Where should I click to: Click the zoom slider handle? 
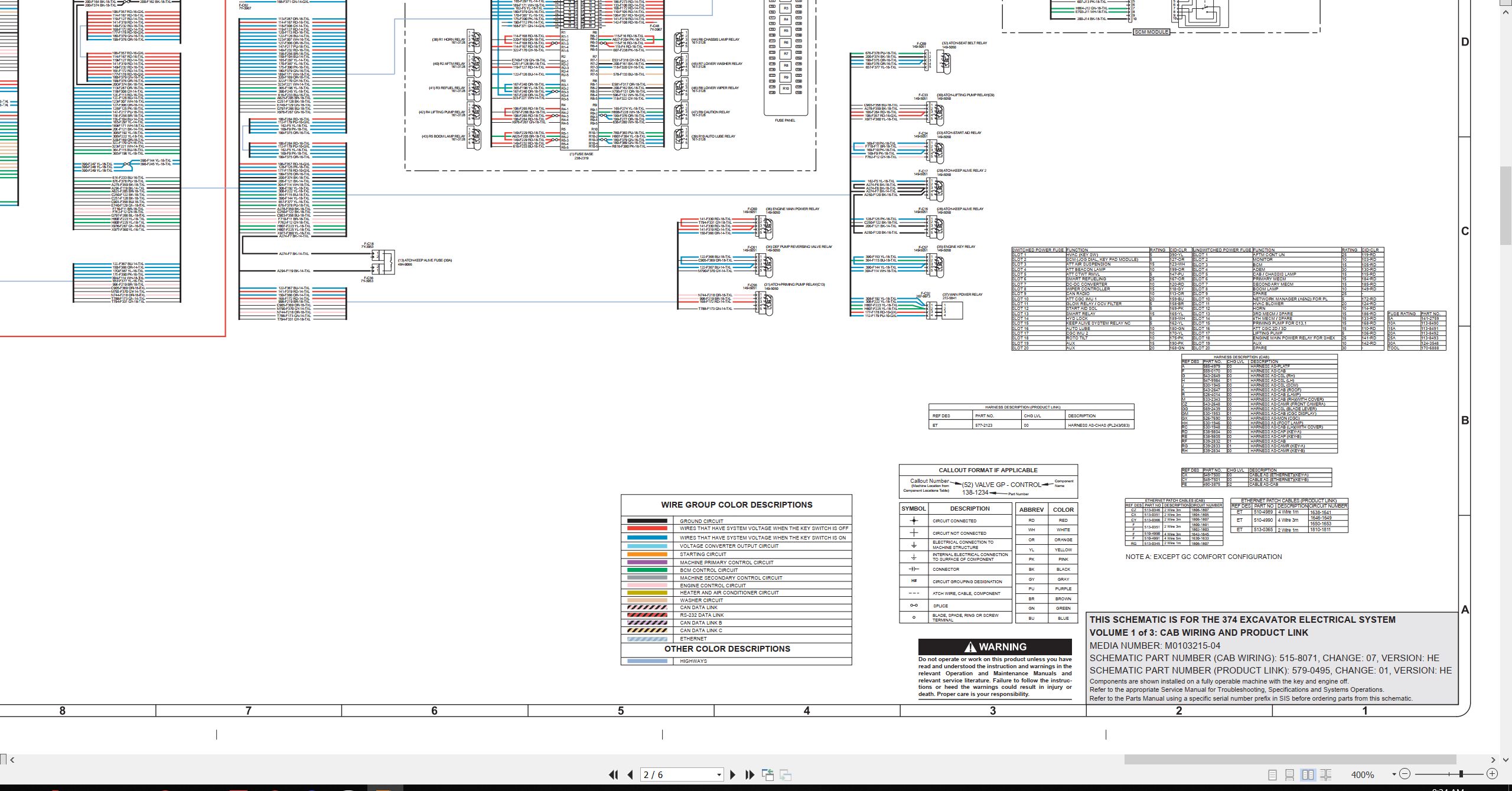tap(1461, 774)
